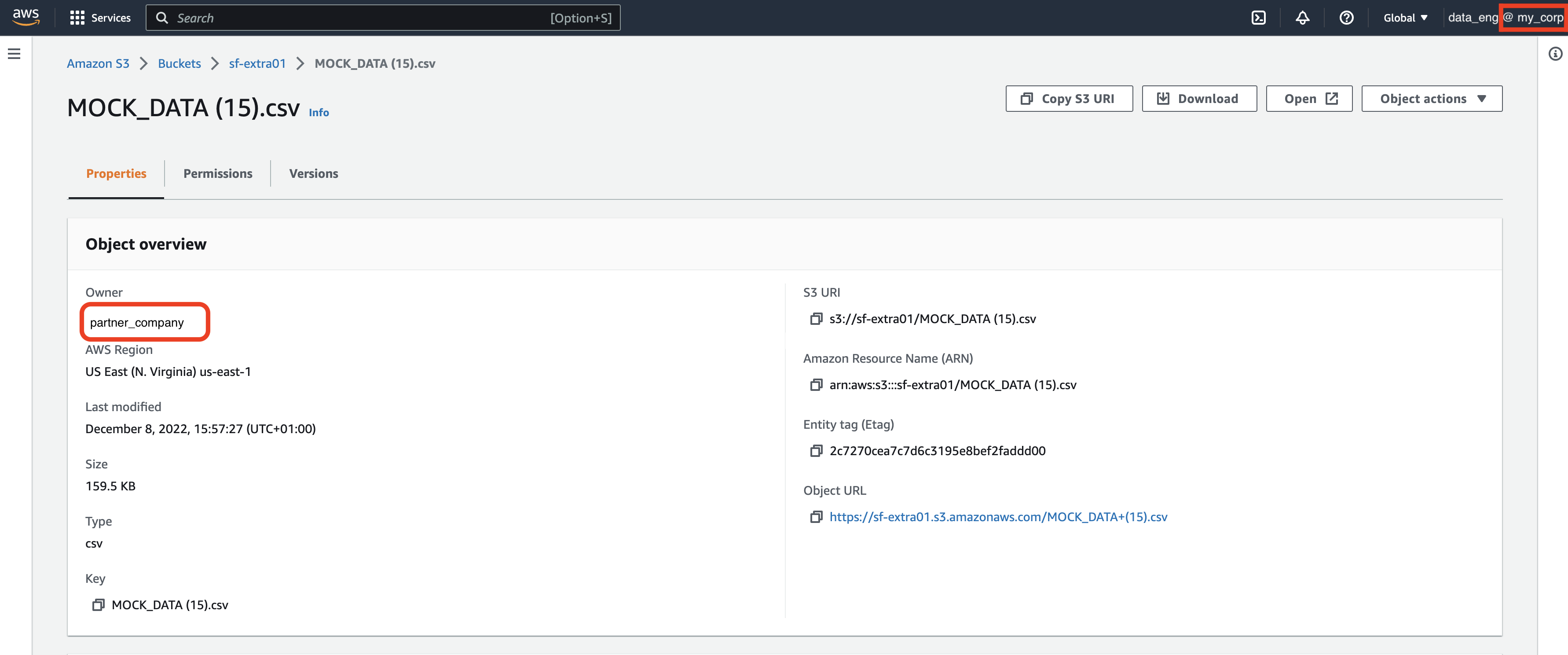Open the notifications bell
Viewport: 1568px width, 655px height.
coord(1303,18)
